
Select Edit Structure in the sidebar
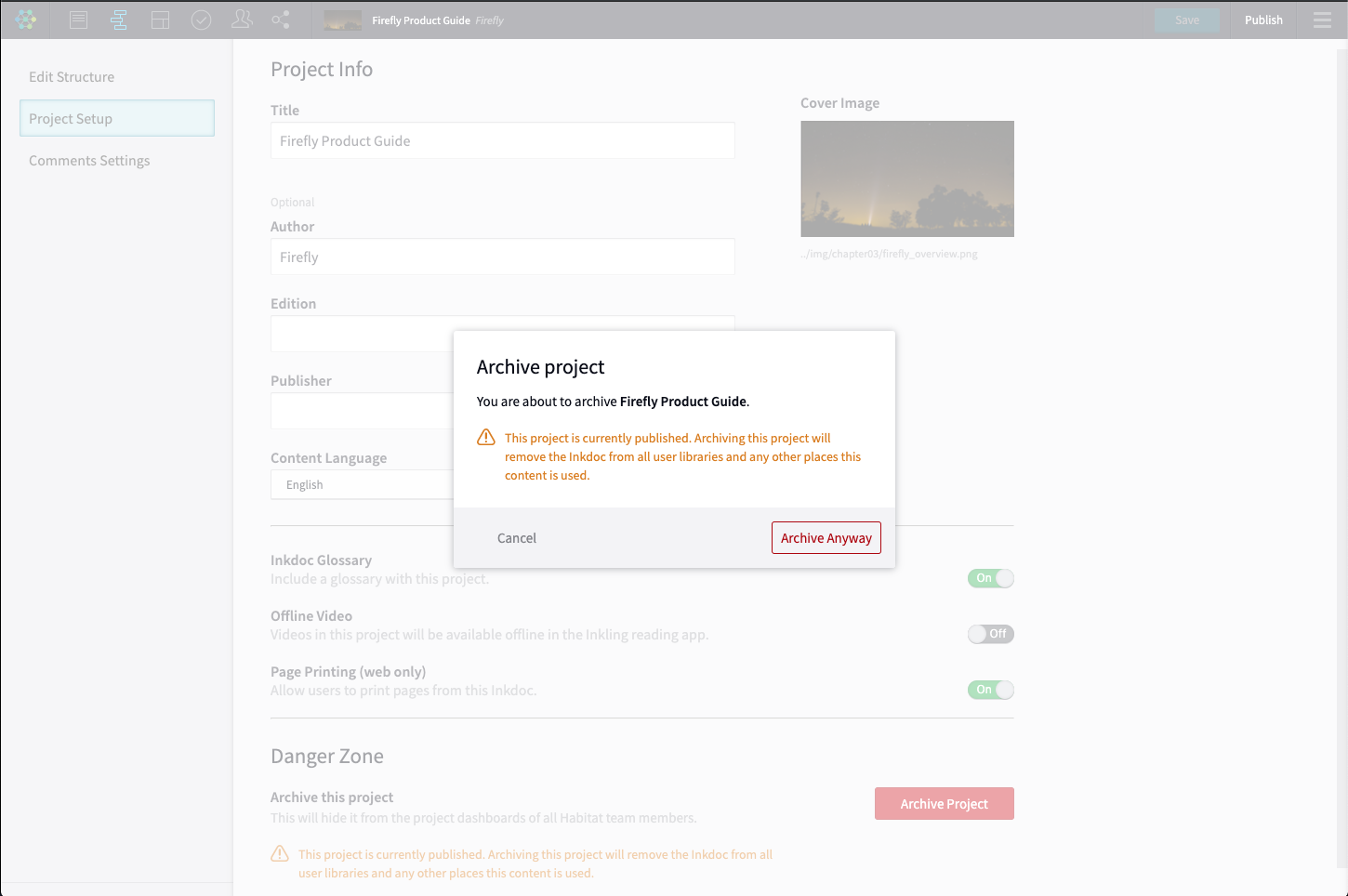click(x=72, y=77)
